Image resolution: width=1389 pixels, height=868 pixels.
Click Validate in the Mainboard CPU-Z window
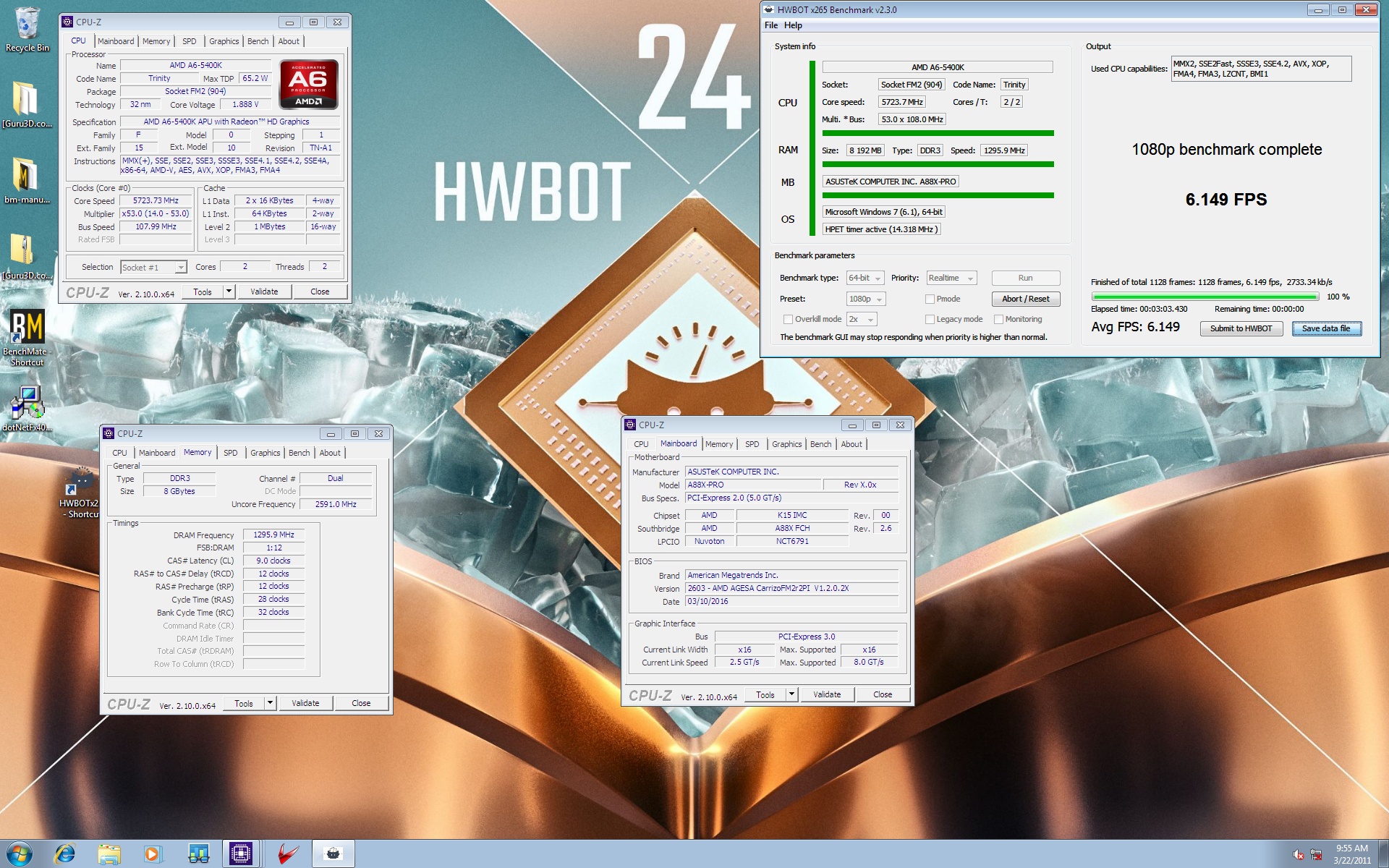(827, 694)
